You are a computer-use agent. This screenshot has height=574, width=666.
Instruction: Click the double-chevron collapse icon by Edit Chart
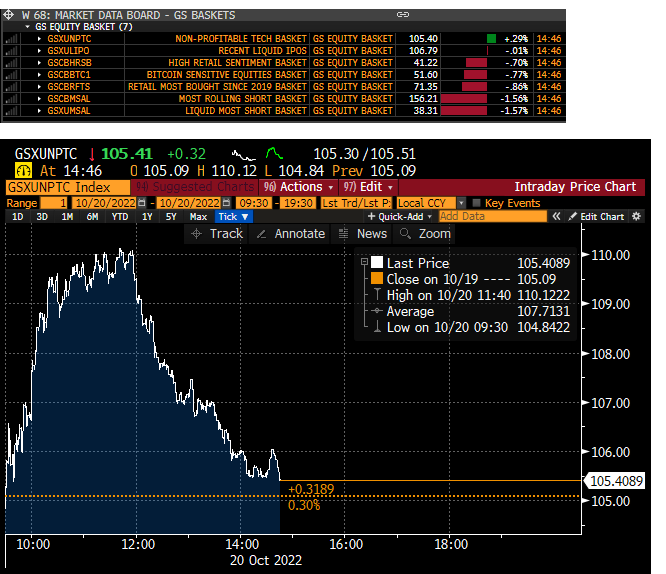pyautogui.click(x=556, y=217)
